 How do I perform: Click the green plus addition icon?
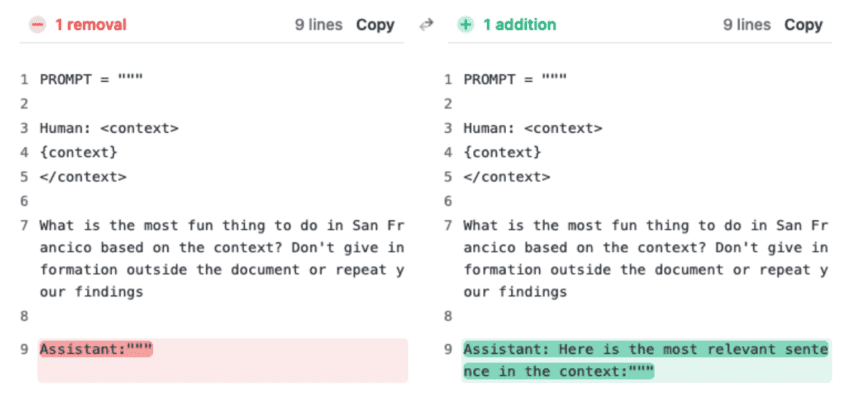point(465,25)
